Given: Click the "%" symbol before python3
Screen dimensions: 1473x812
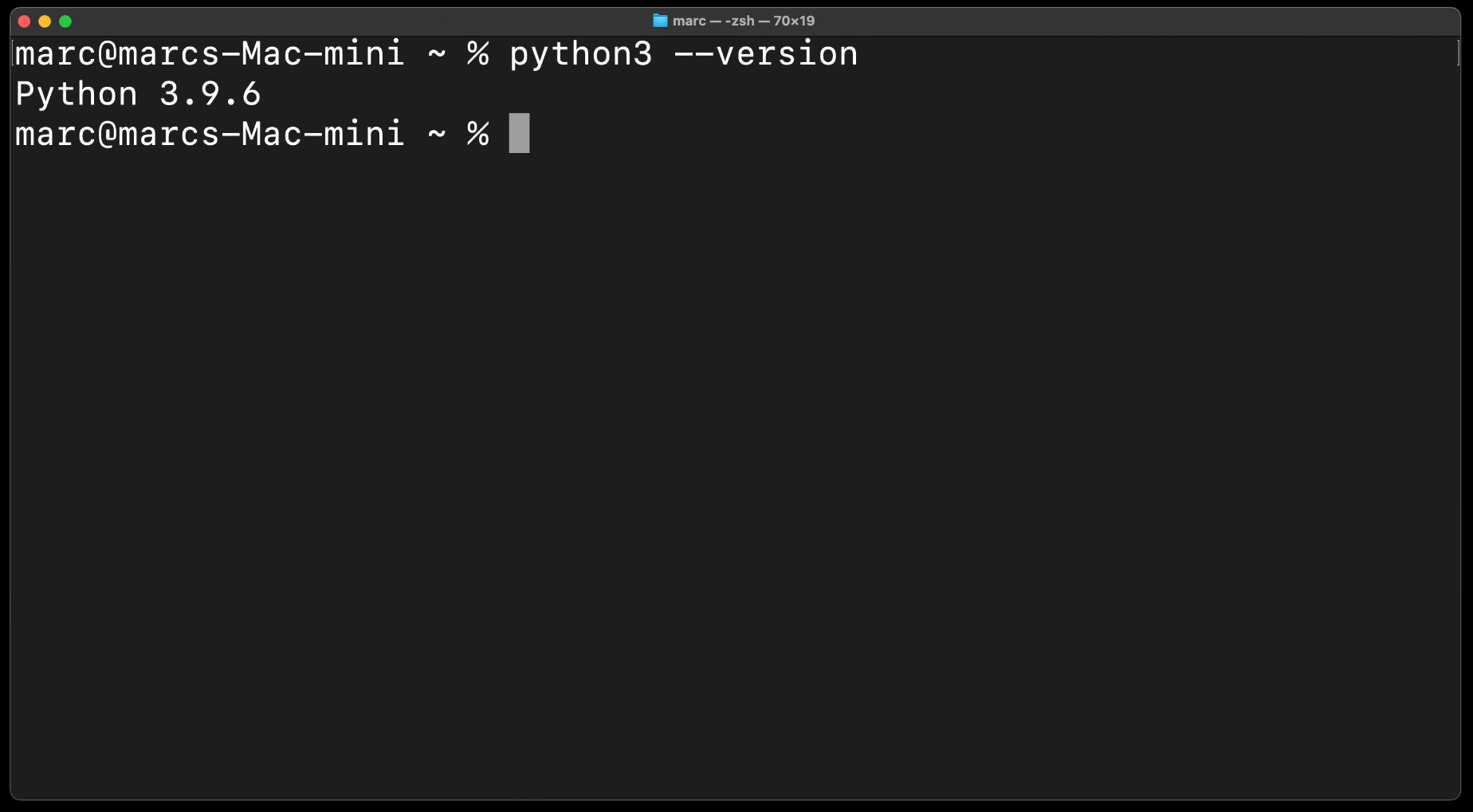Looking at the screenshot, I should pos(477,54).
